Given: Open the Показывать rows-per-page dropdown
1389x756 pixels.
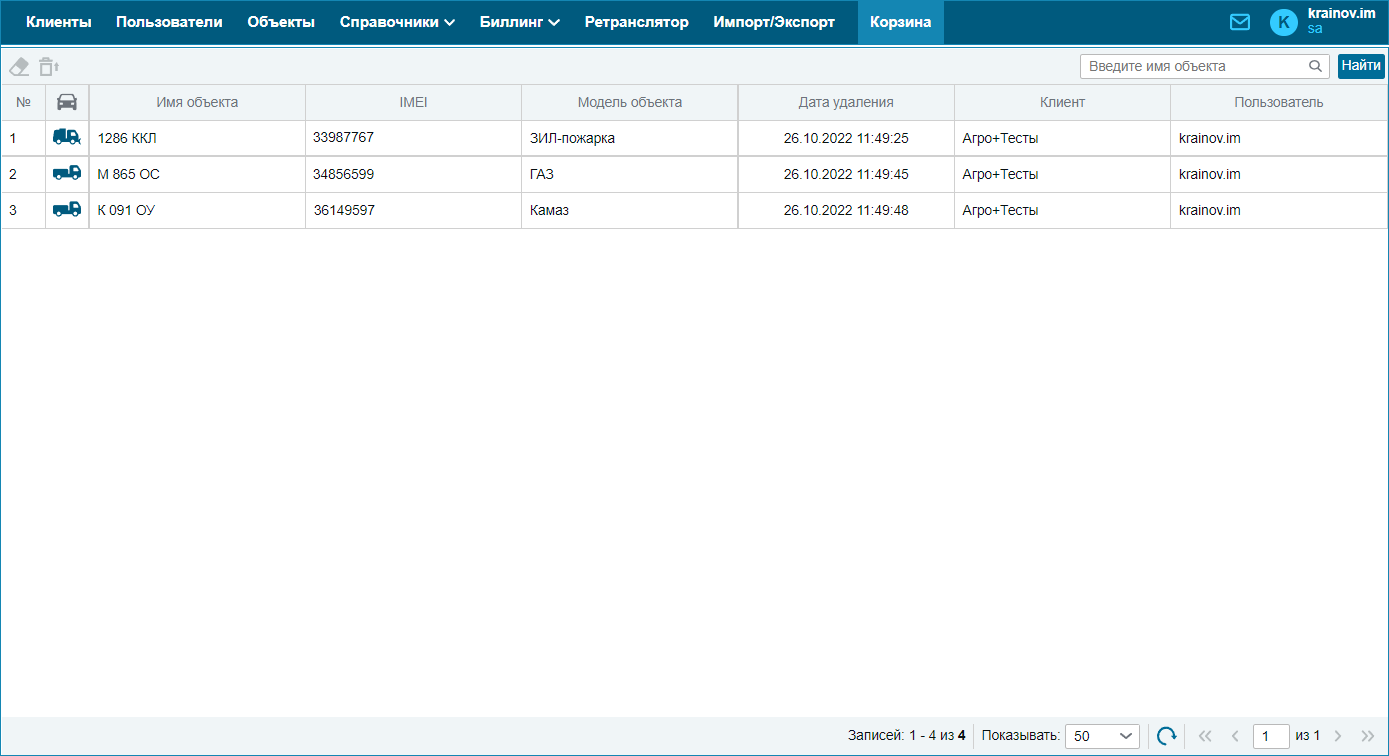Looking at the screenshot, I should (1102, 736).
